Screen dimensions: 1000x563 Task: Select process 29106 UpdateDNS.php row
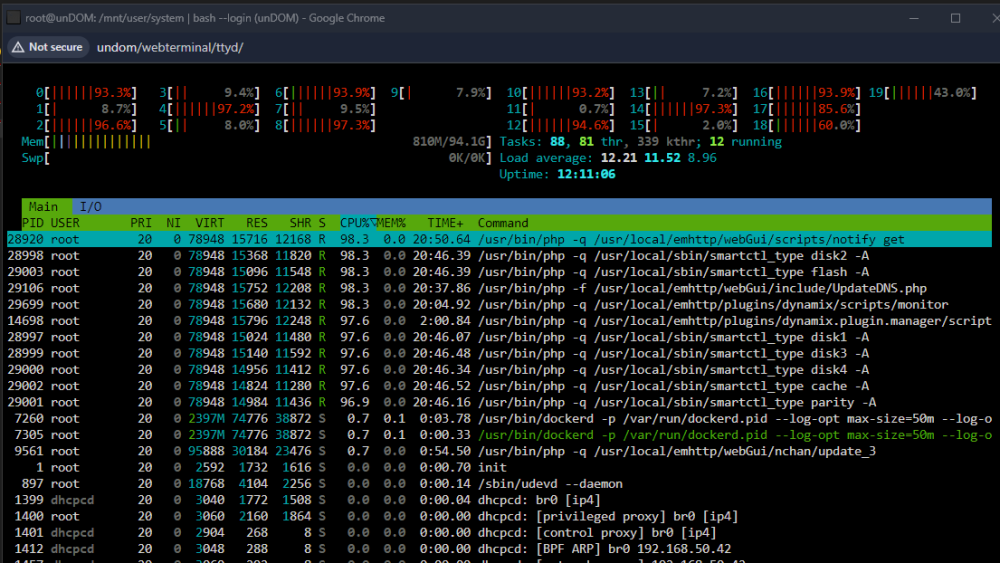click(x=499, y=288)
